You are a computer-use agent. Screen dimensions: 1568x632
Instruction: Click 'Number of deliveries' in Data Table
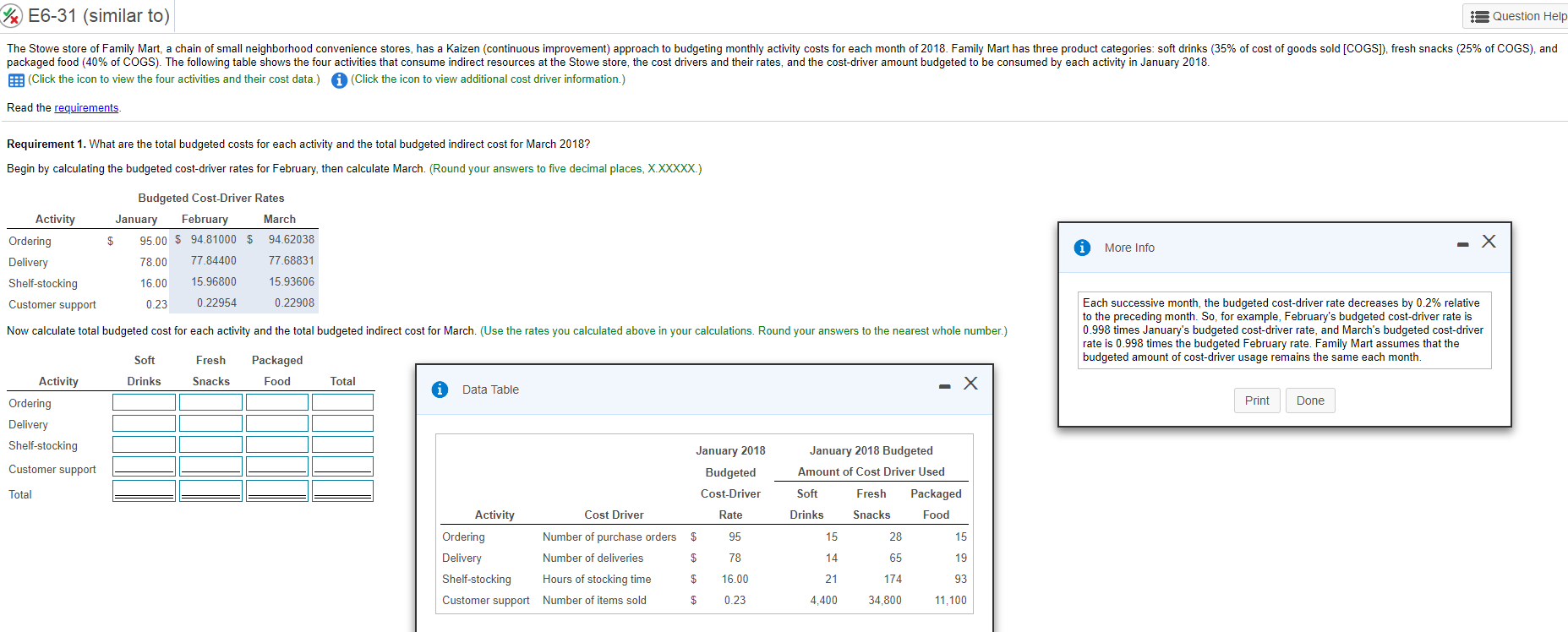coord(593,558)
